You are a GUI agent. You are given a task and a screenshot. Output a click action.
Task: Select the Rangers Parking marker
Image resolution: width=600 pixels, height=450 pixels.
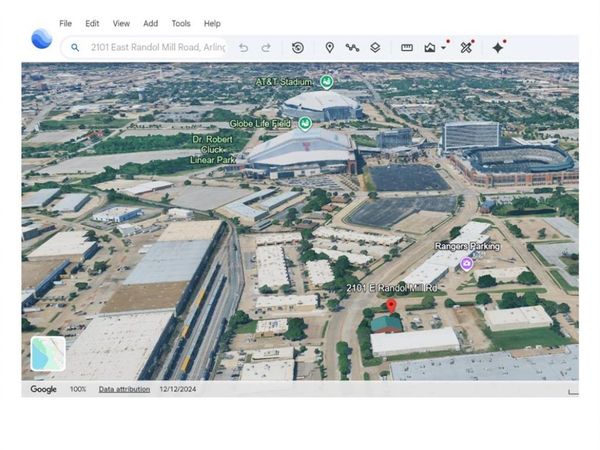pyautogui.click(x=466, y=264)
